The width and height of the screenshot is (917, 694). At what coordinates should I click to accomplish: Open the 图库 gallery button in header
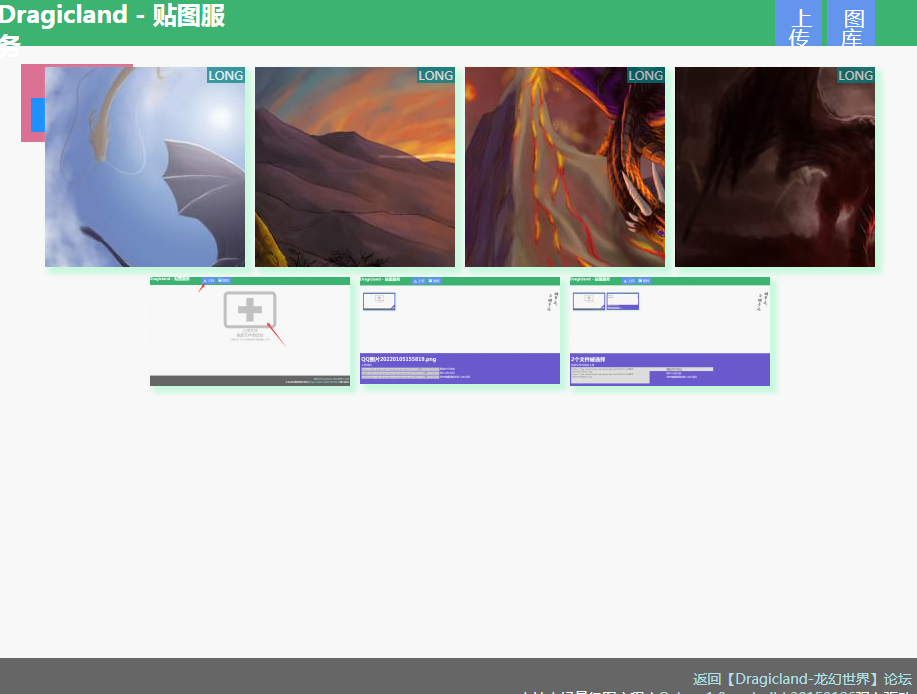point(852,23)
